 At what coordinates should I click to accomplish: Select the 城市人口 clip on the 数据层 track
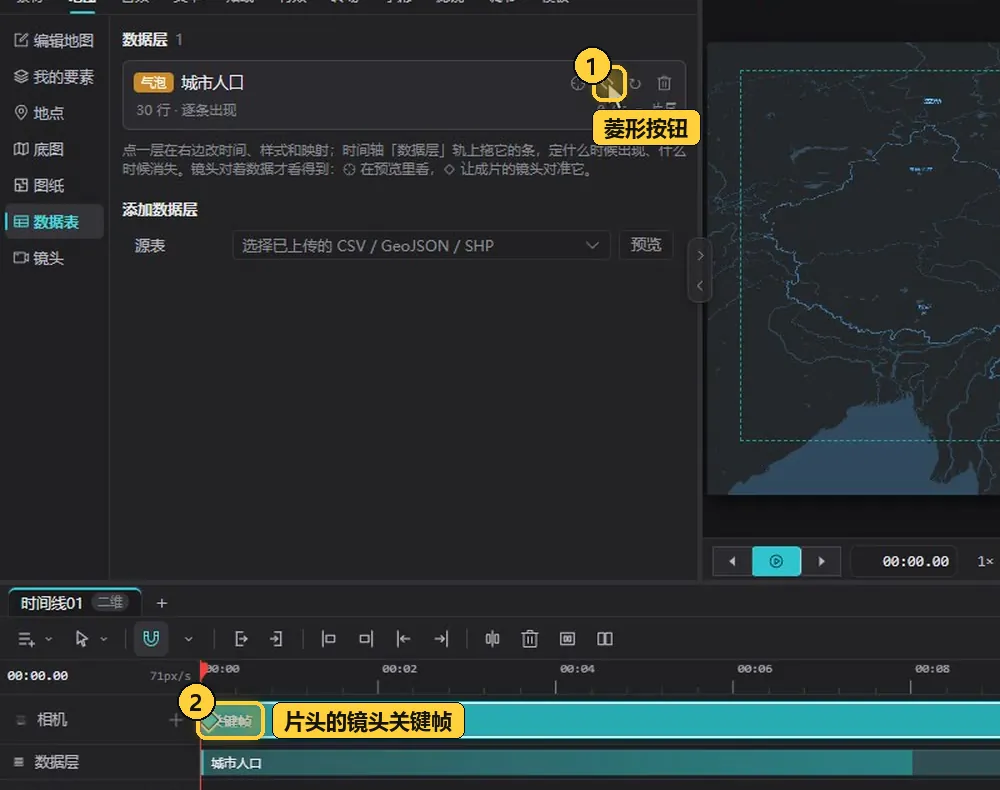tap(557, 763)
